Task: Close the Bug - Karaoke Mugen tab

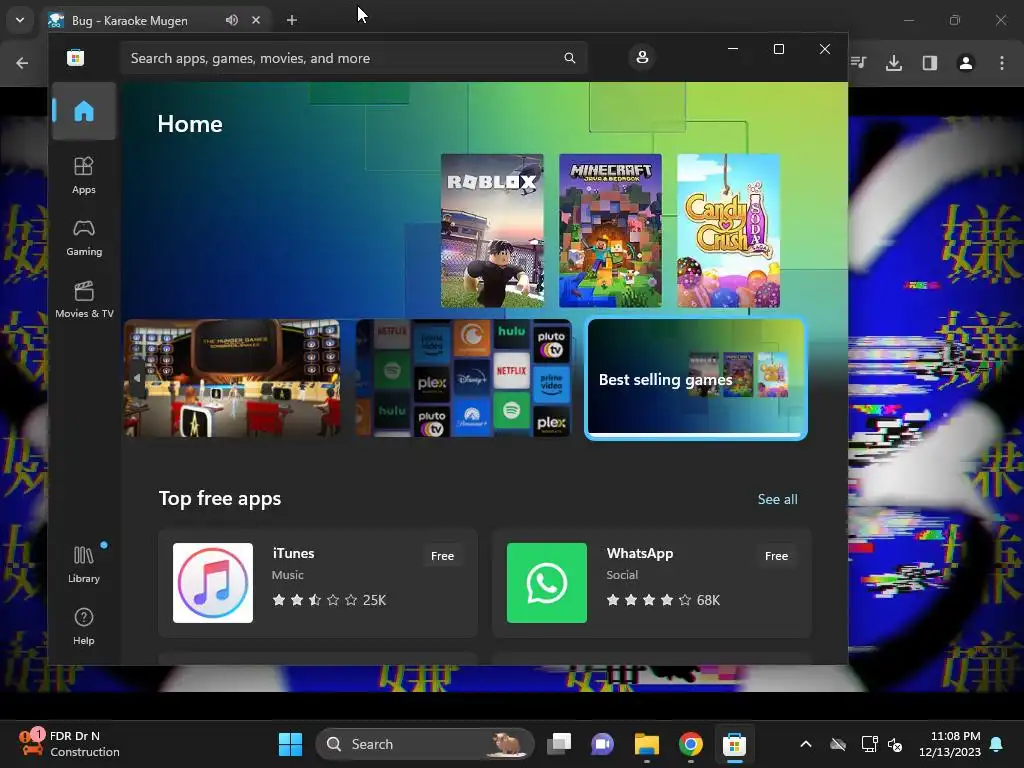Action: tap(256, 20)
